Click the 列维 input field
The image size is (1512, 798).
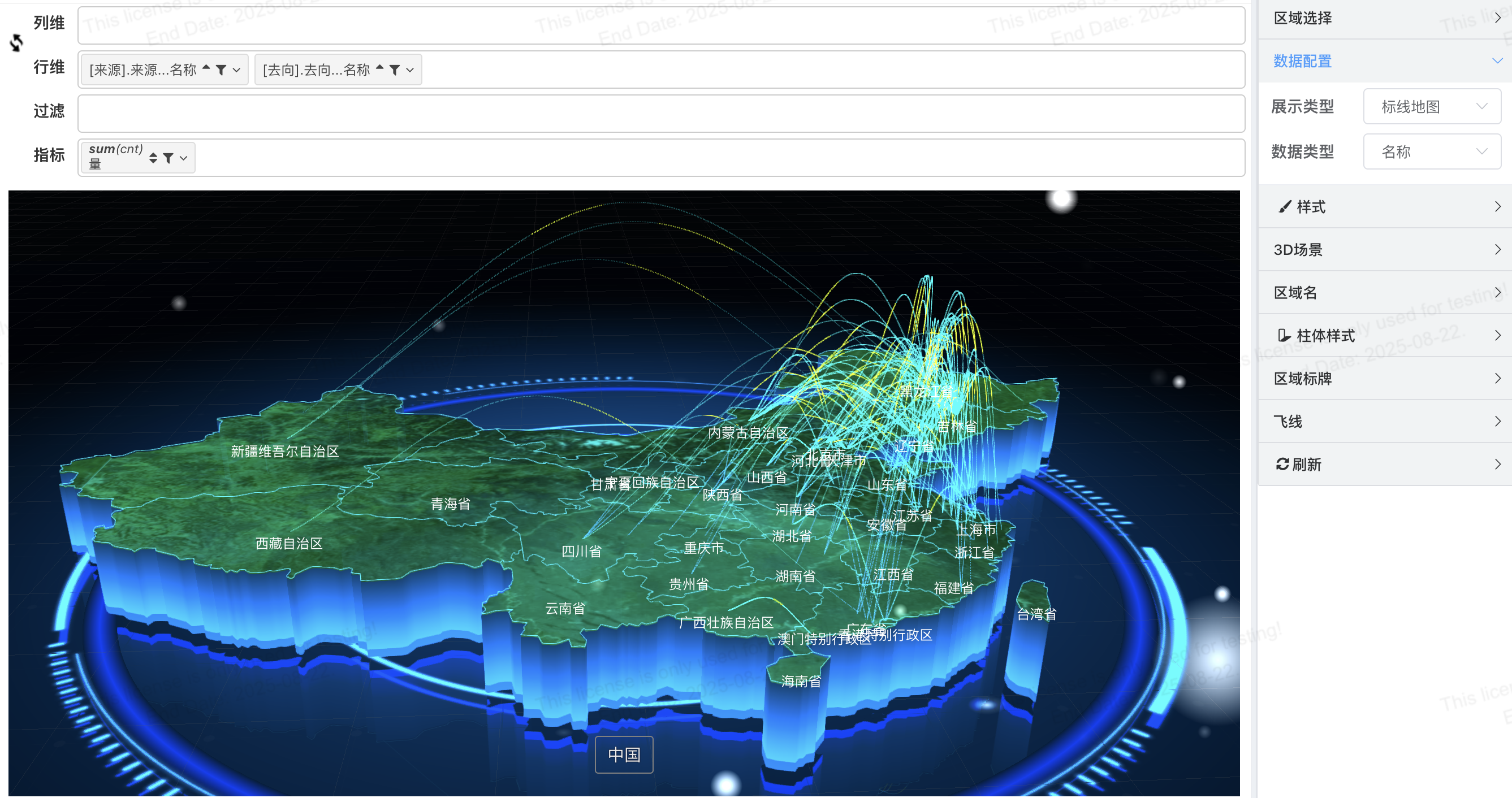pos(661,25)
